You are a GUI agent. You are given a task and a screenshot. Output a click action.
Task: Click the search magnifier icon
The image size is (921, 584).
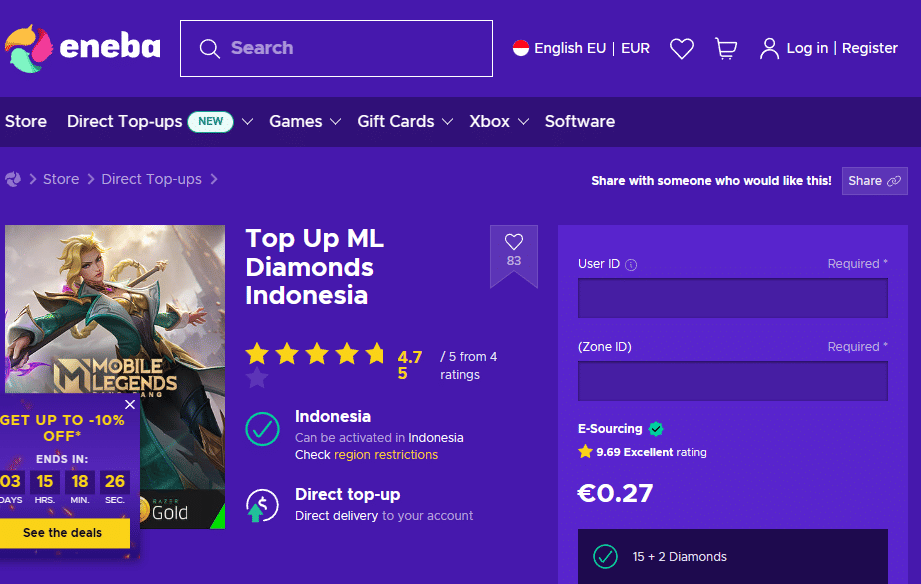pos(209,48)
